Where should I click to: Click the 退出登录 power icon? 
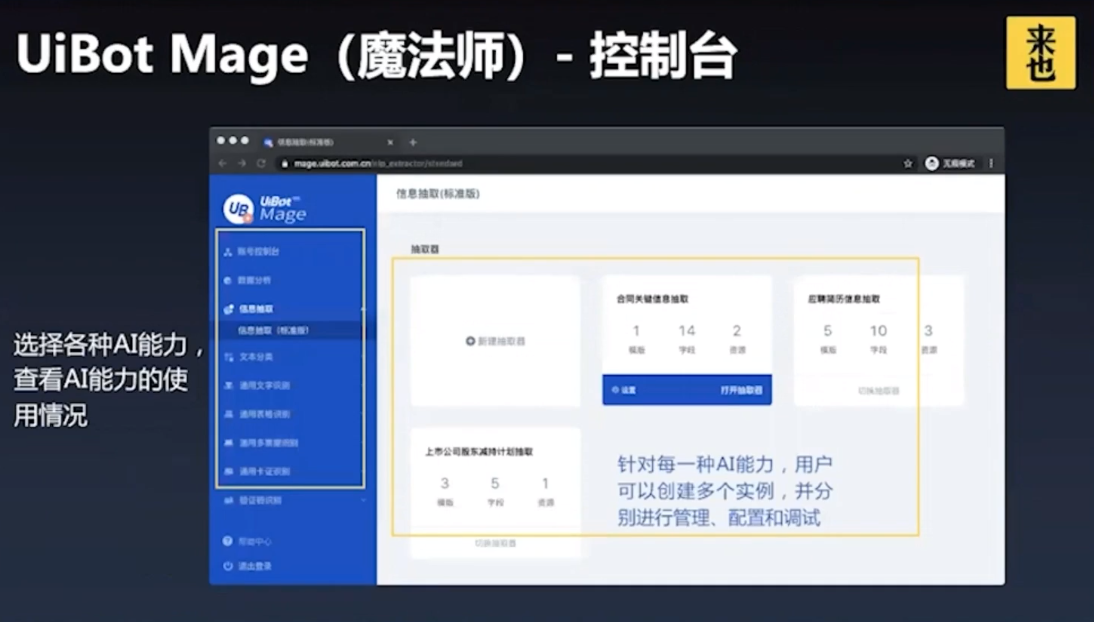(x=227, y=566)
